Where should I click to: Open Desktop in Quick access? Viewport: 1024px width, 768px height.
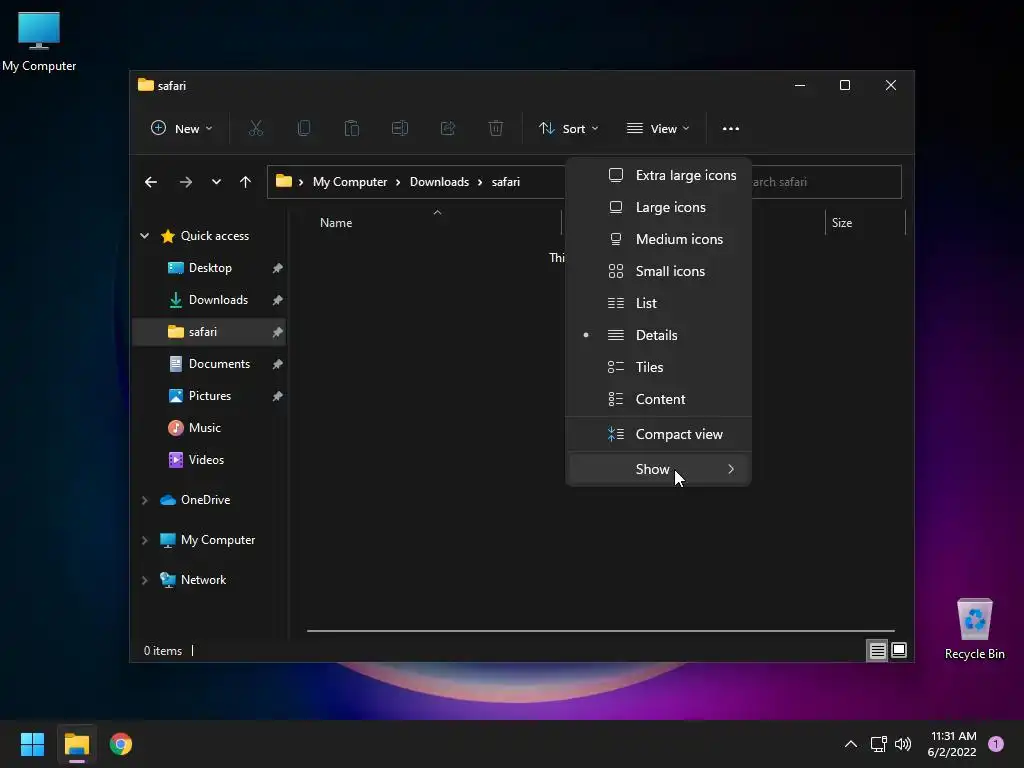tap(209, 268)
